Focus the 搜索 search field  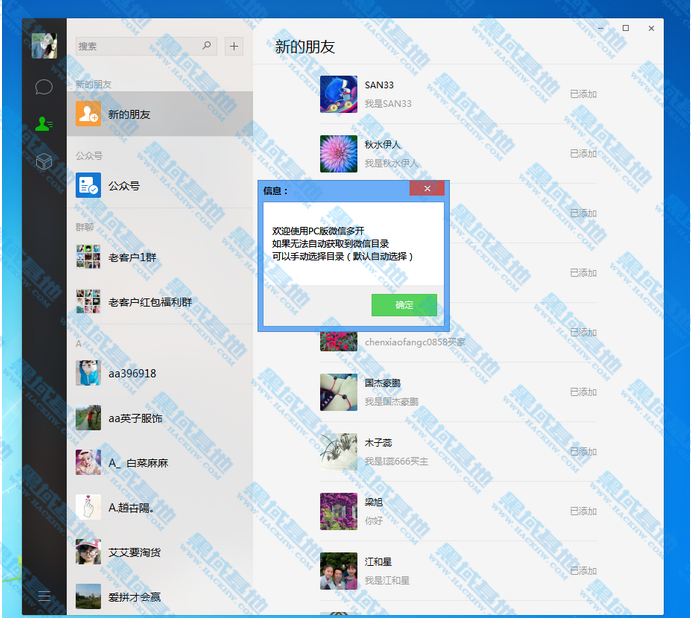tap(146, 46)
